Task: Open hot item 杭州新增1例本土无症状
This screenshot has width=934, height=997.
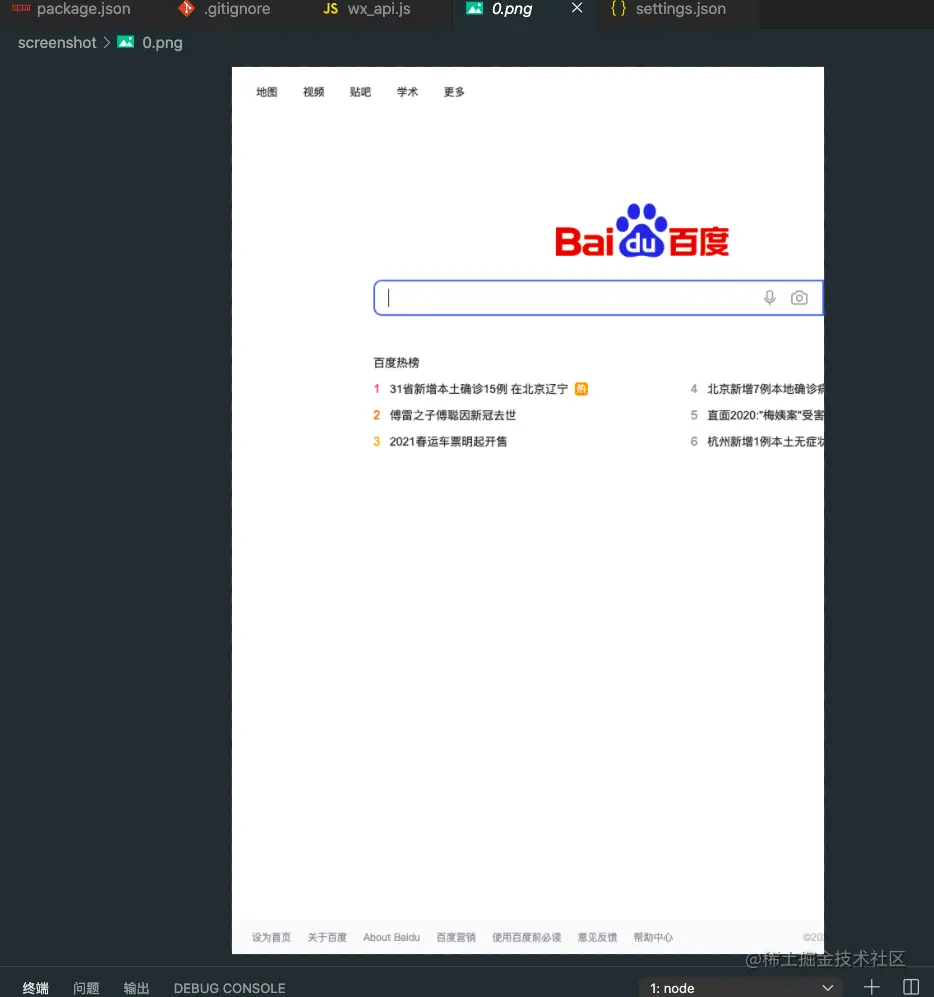Action: pyautogui.click(x=765, y=441)
